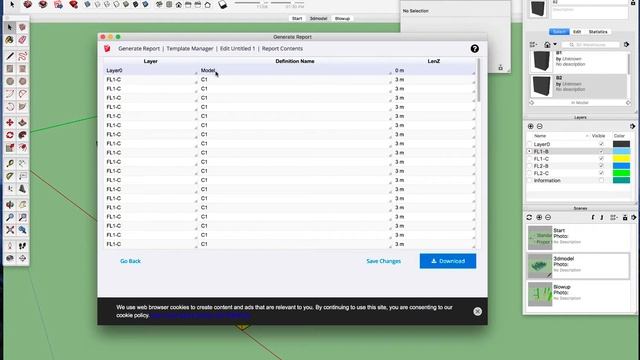Sort layers by Name column header
Viewport: 640px width, 360px height.
pos(540,136)
